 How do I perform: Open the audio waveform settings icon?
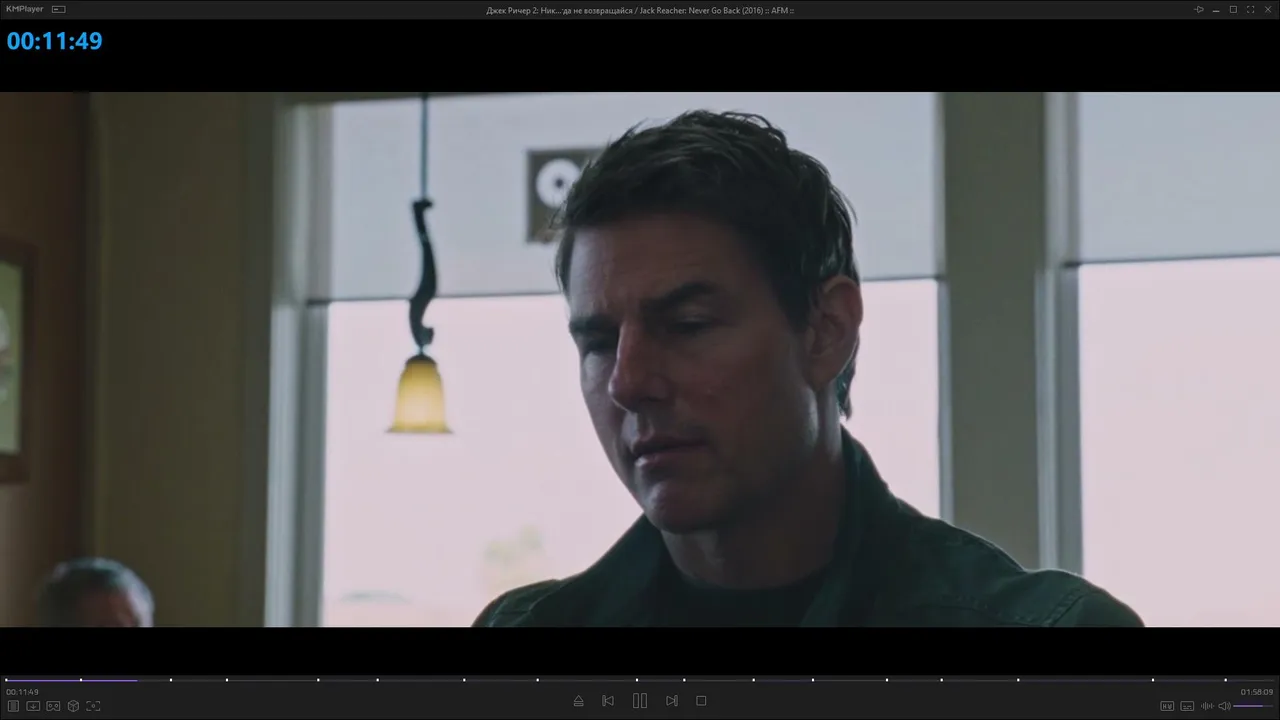(x=1207, y=706)
